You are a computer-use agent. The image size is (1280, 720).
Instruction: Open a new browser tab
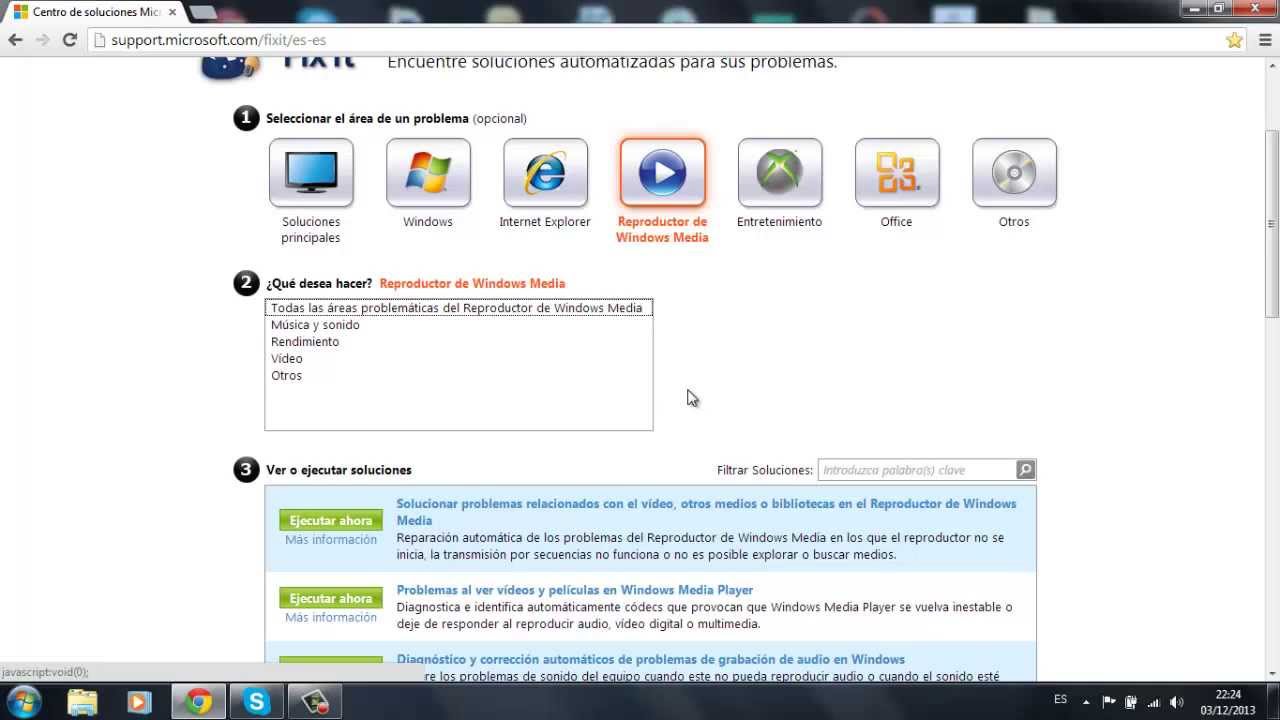pos(202,12)
